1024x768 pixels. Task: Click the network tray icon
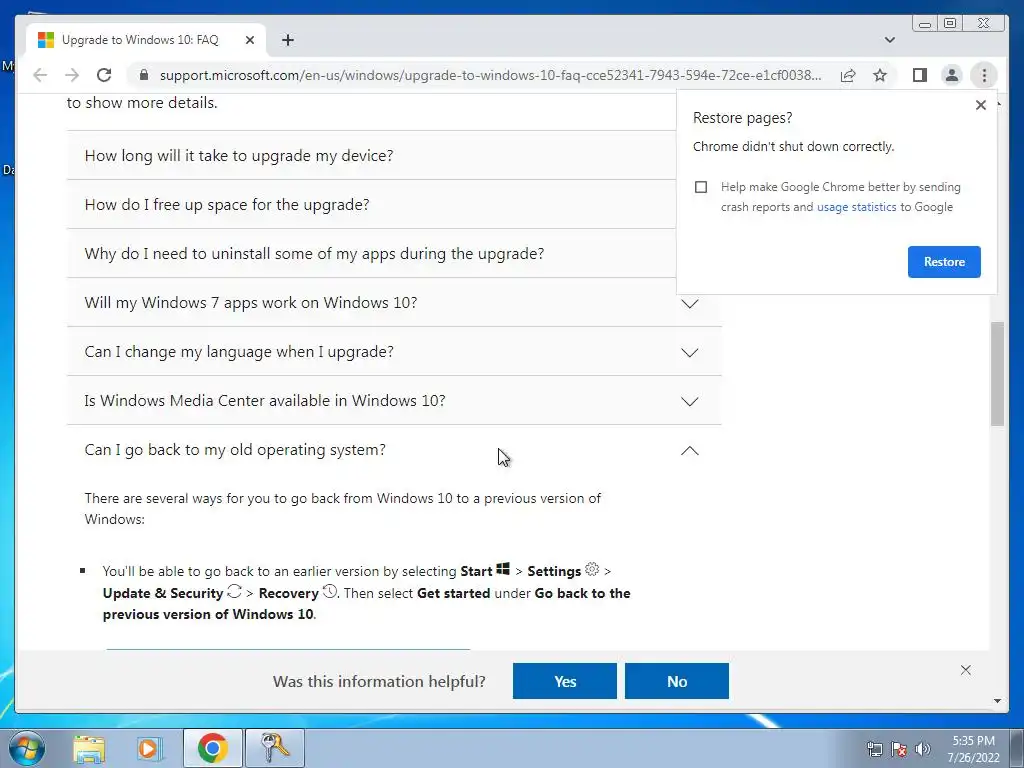click(875, 749)
